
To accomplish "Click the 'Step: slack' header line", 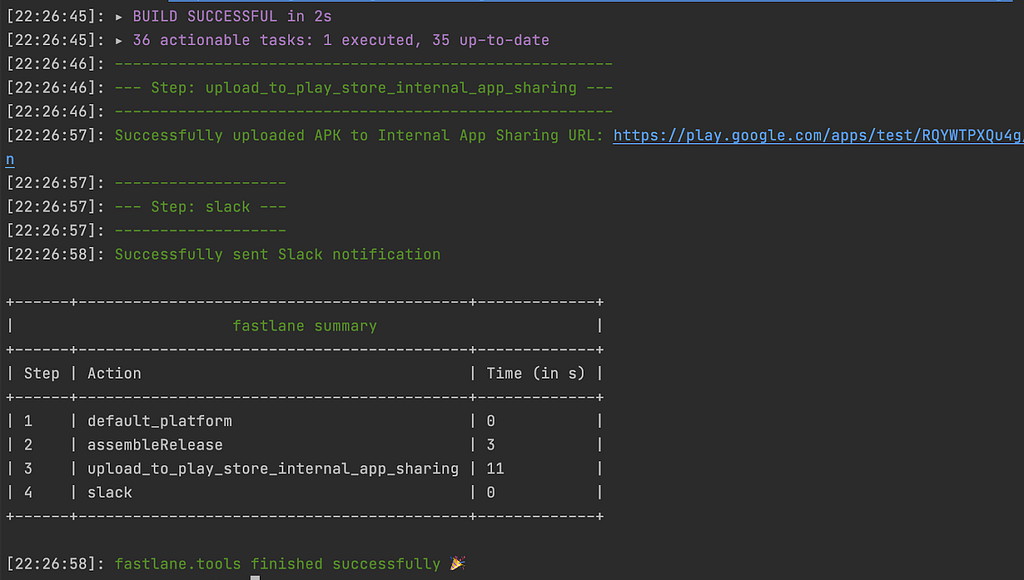I will (200, 207).
